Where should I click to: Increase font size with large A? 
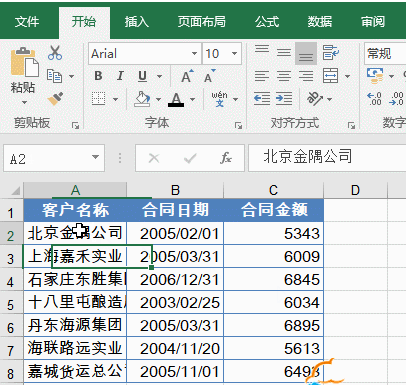pyautogui.click(x=187, y=76)
